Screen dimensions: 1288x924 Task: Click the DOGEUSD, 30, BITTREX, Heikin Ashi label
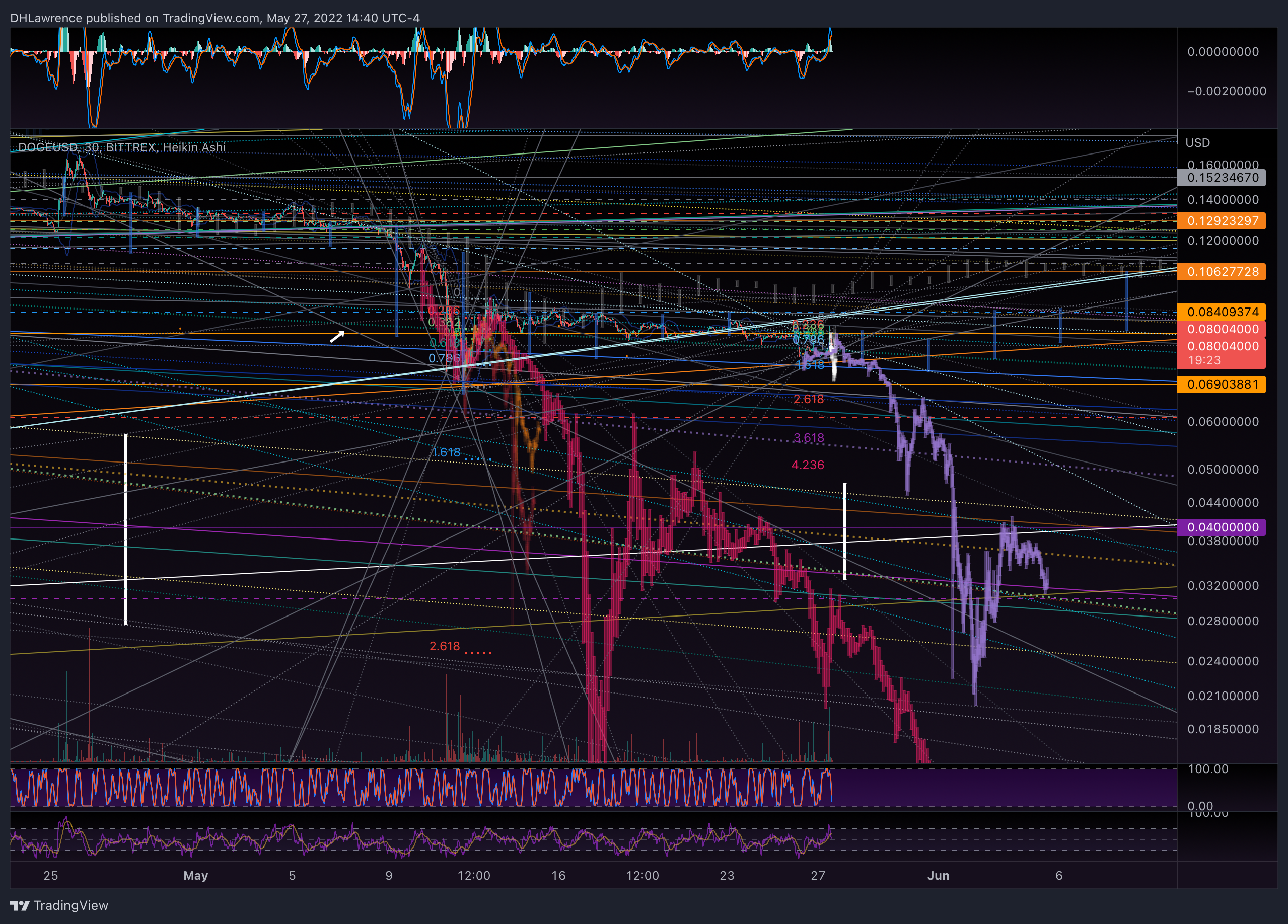coord(122,147)
